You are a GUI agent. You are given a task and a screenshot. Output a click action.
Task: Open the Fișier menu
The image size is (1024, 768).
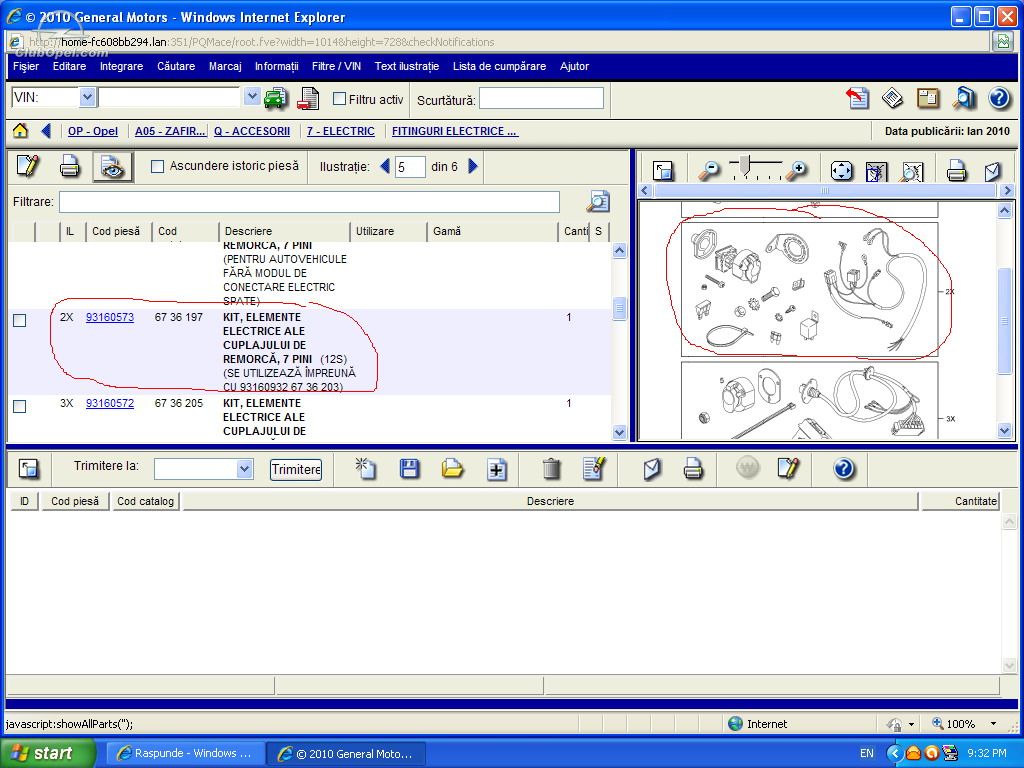(26, 66)
